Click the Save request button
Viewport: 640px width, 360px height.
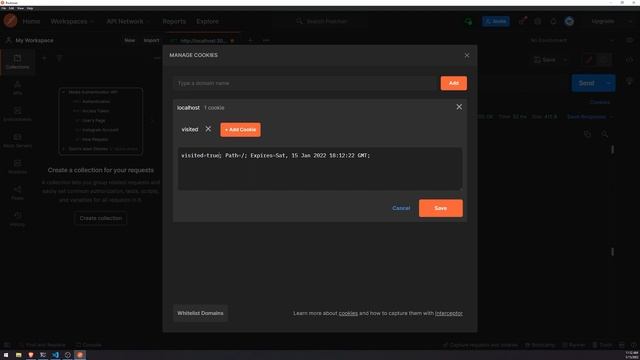545,60
